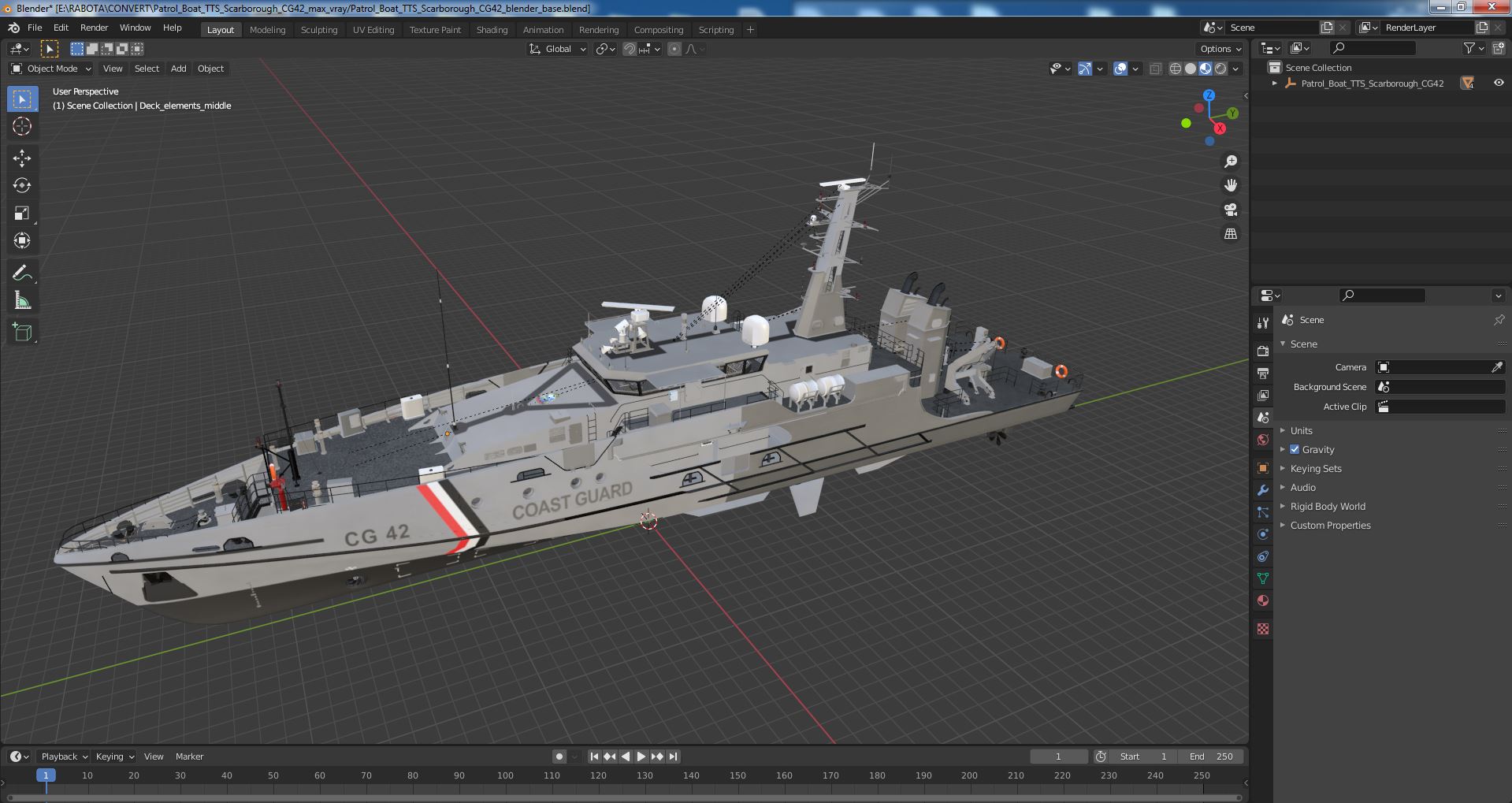Switch to Wireframe viewport shading
The height and width of the screenshot is (803, 1512).
(x=1176, y=69)
